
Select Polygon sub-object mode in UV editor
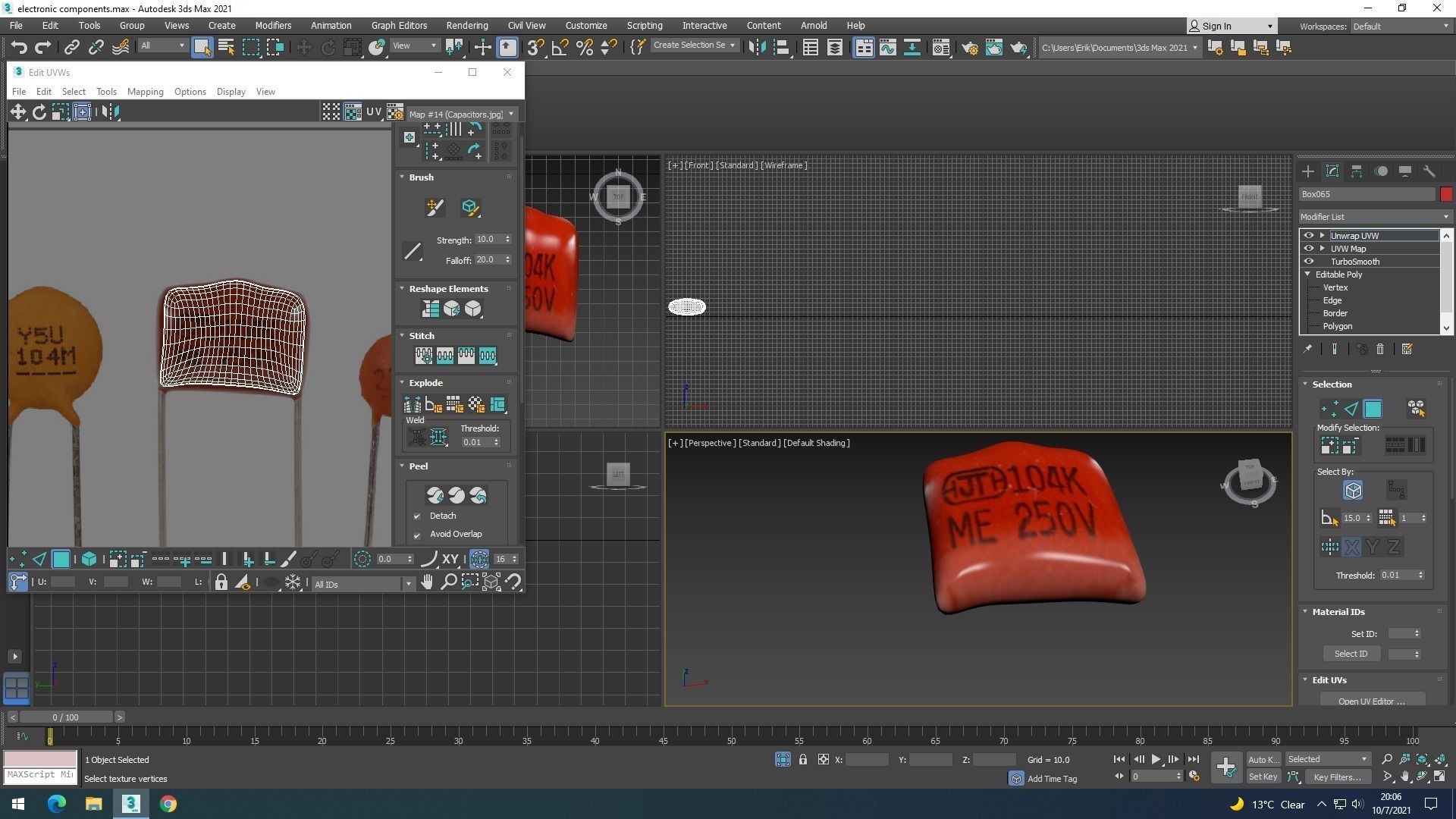point(61,560)
